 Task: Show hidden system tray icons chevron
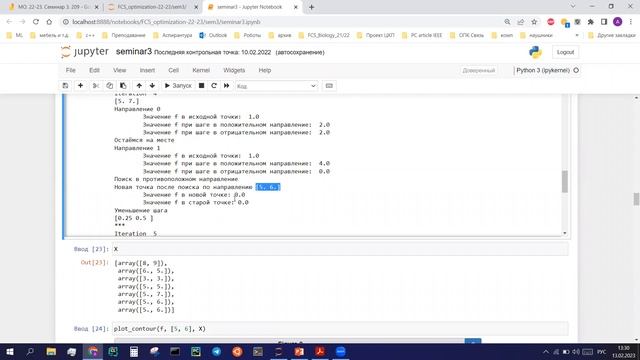coord(546,351)
